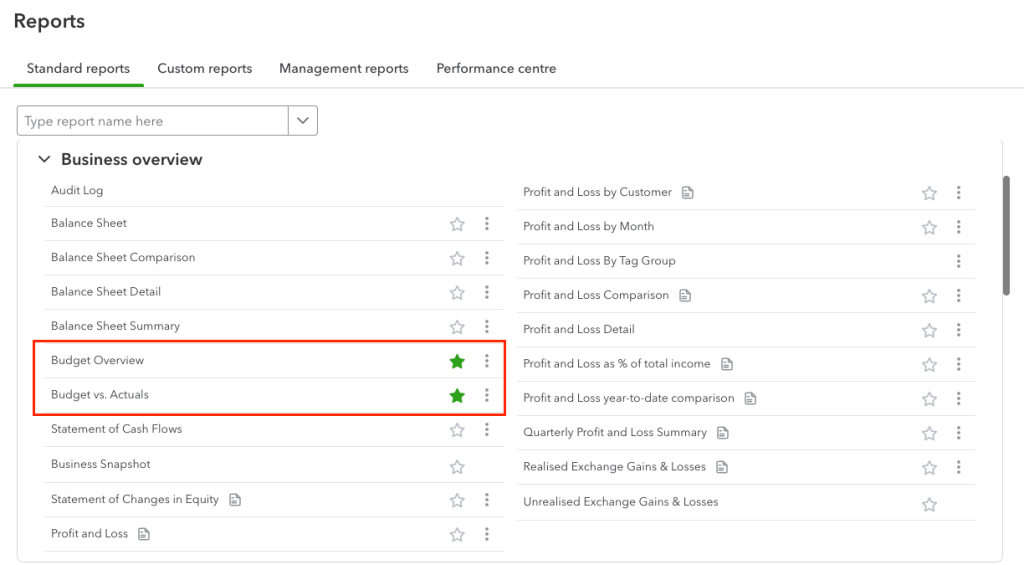Image resolution: width=1024 pixels, height=565 pixels.
Task: Unstar the Budget vs. Actuals report
Action: click(x=457, y=395)
